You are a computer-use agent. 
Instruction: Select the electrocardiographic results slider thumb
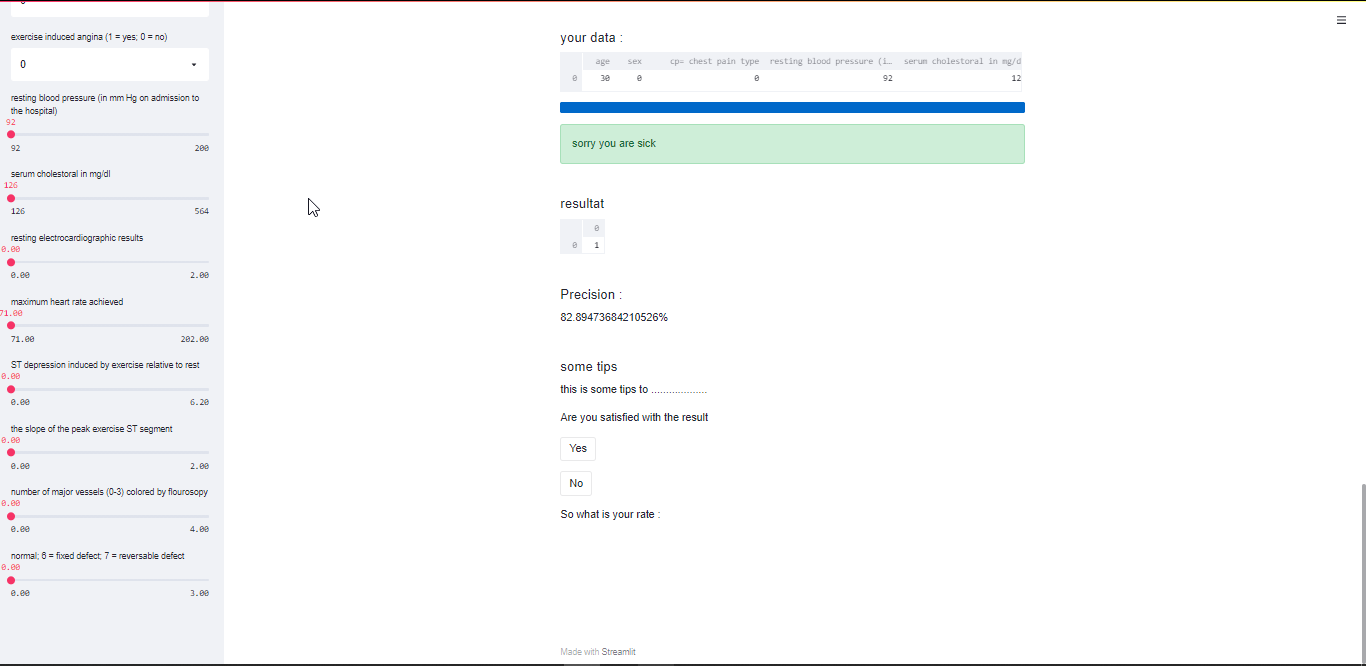click(x=11, y=261)
